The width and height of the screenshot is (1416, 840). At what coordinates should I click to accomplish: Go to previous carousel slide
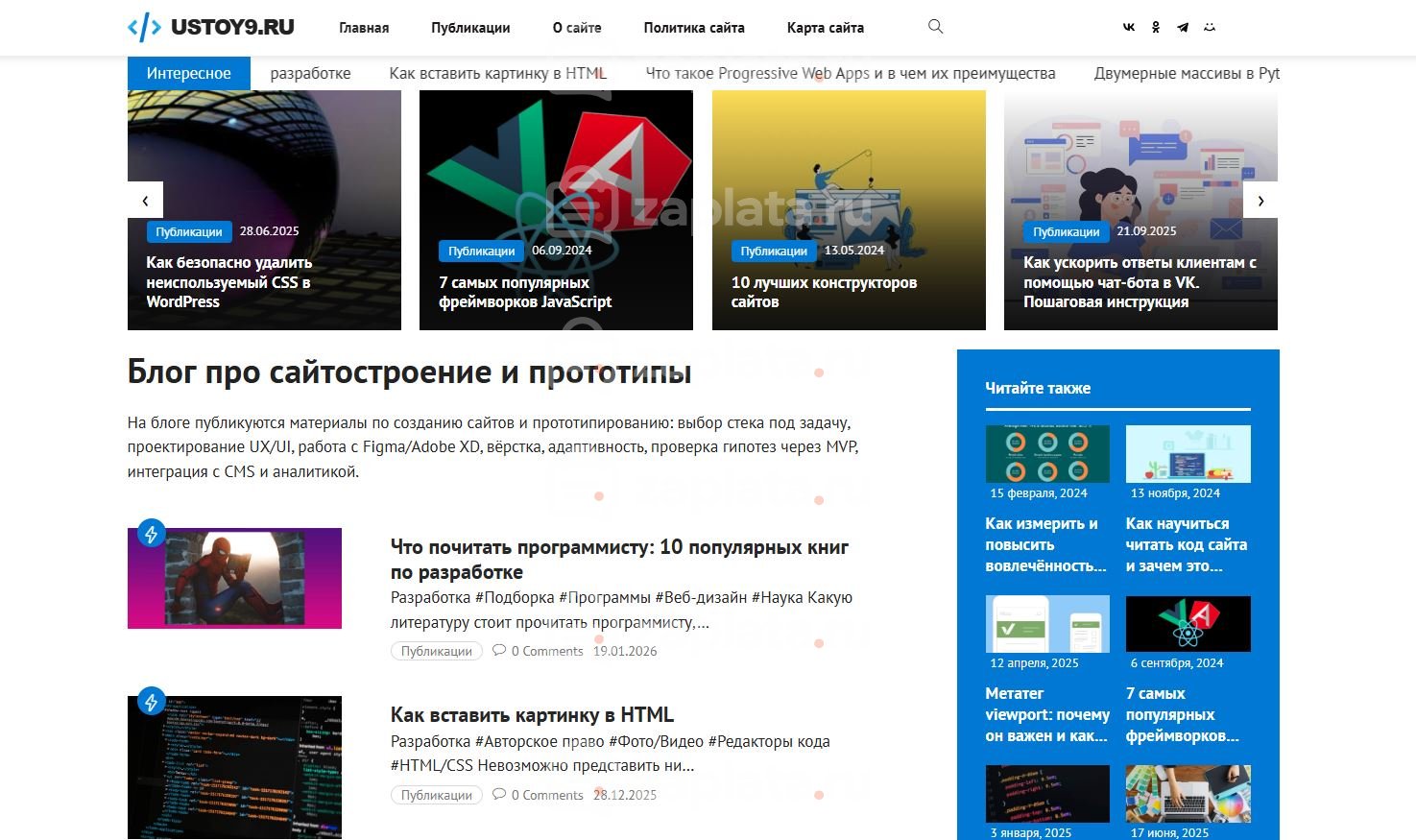145,201
